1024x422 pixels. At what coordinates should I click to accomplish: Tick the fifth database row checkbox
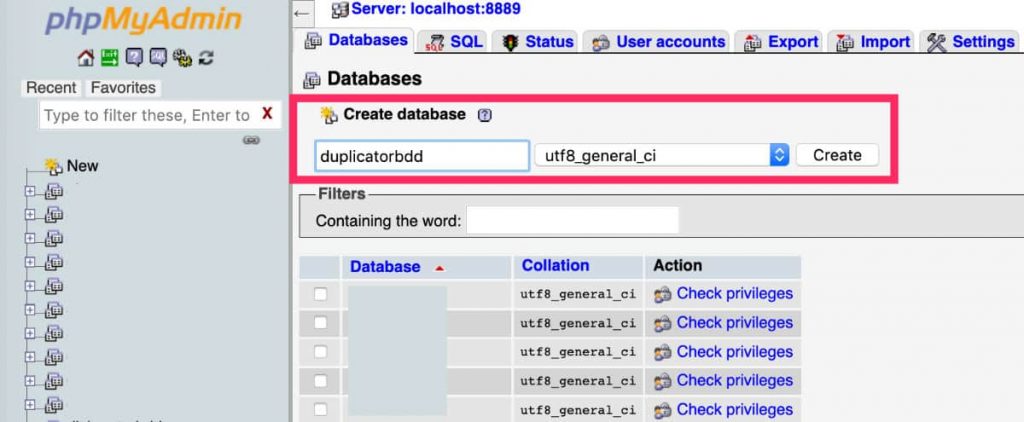coord(320,409)
